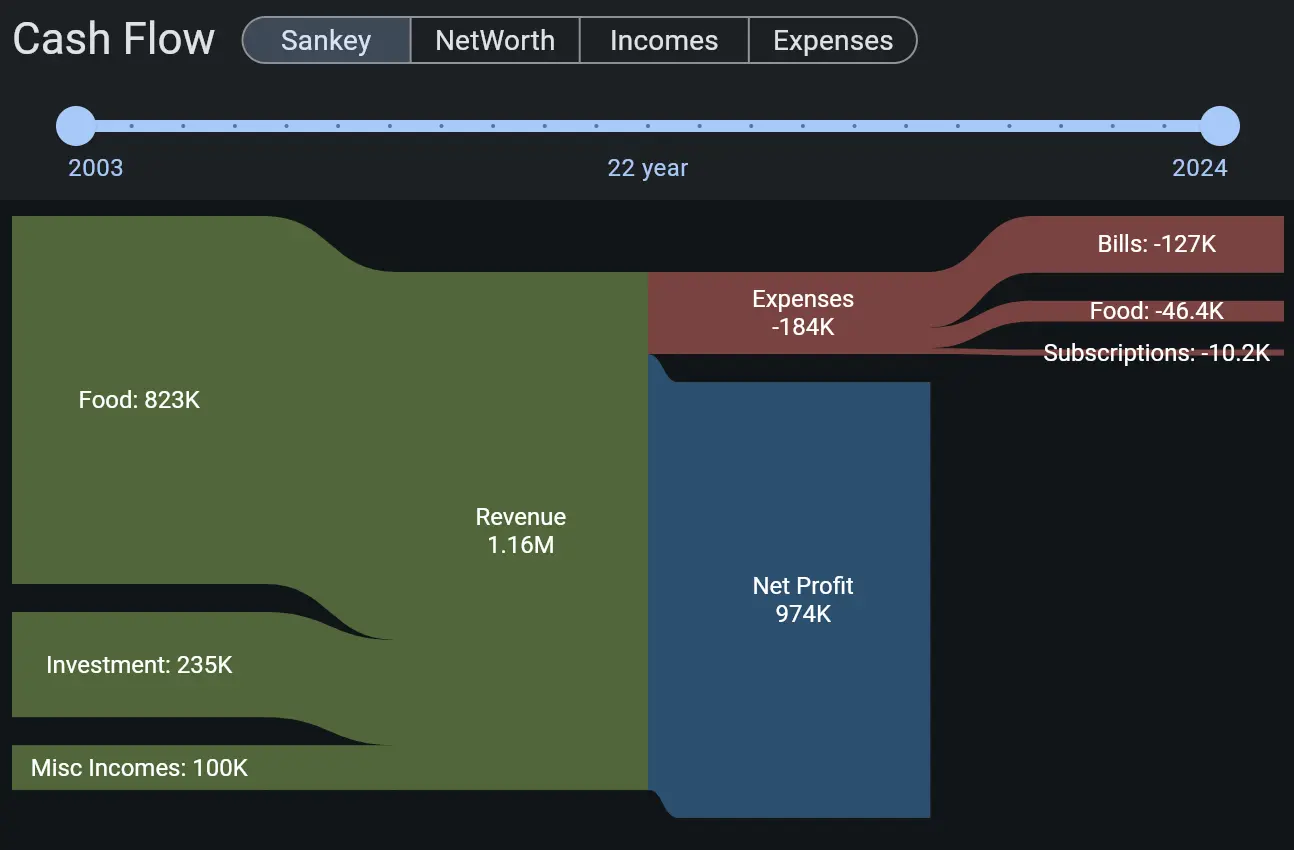Click the 2024 year label

[1200, 167]
